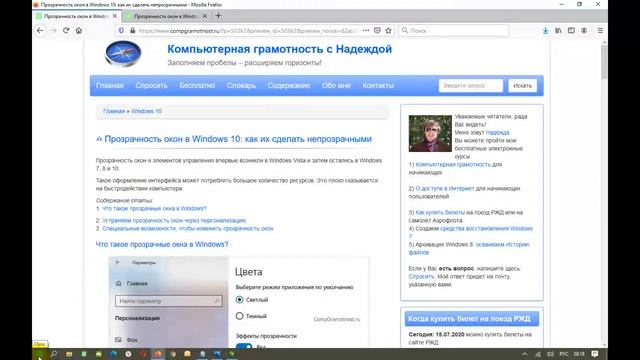The width and height of the screenshot is (640, 360).
Task: Go back with the Firefox back arrow
Action: (40, 31)
